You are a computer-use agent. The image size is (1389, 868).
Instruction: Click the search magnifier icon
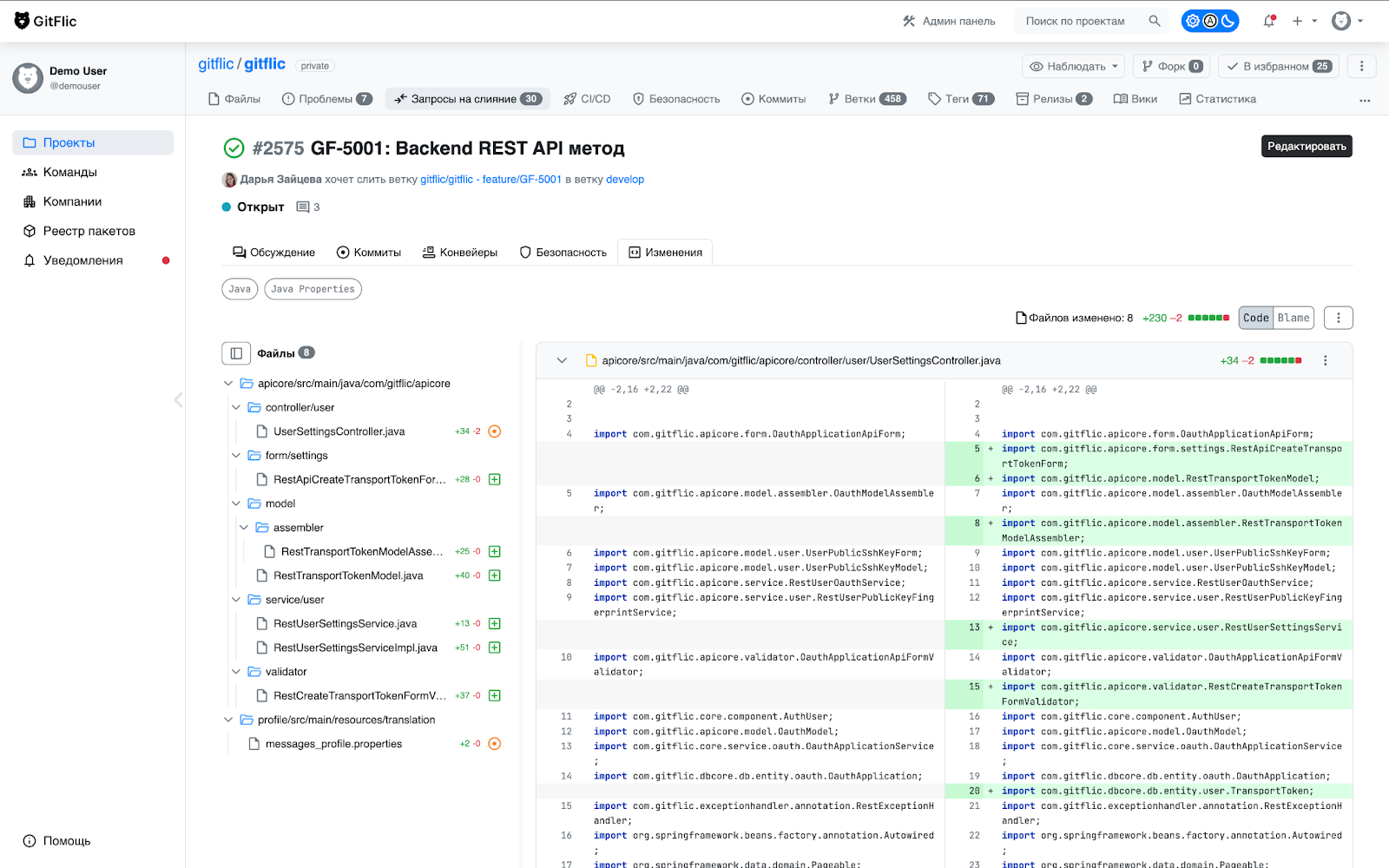tap(1155, 21)
